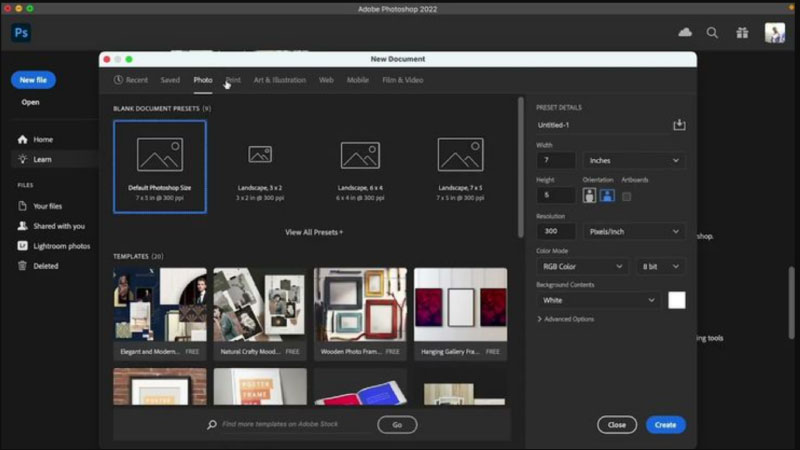
Task: Click the white background color swatch
Action: [677, 301]
